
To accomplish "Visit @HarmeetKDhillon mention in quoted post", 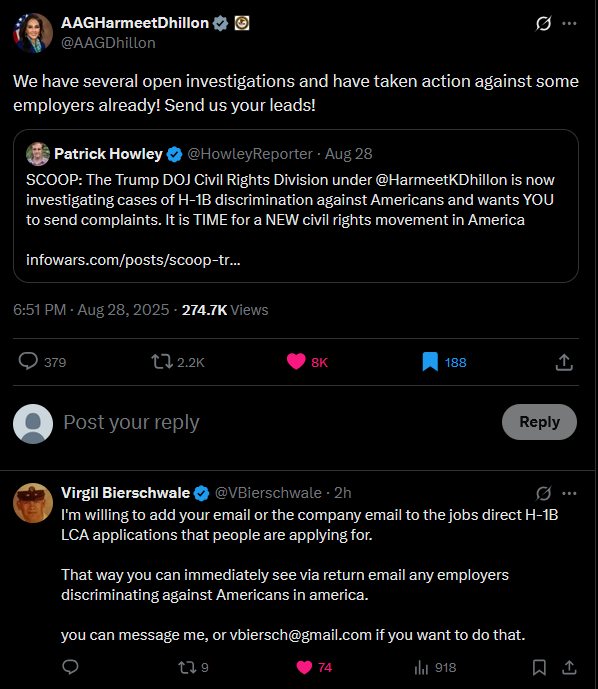I will pos(441,180).
